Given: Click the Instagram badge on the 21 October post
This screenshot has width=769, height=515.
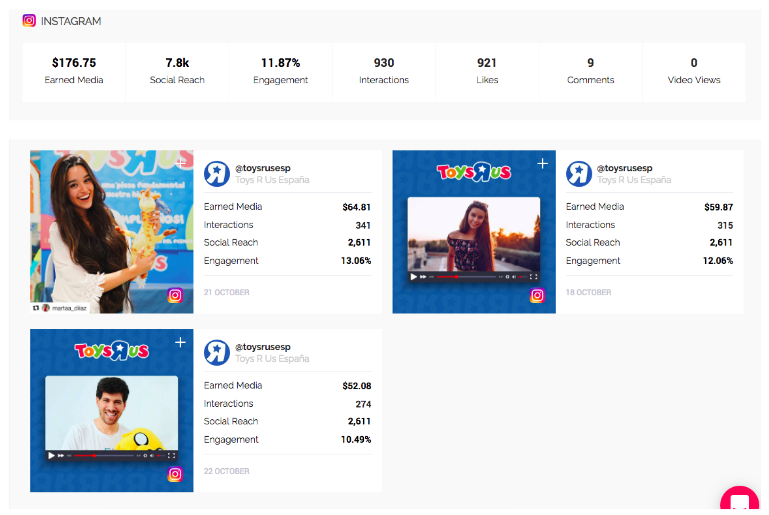Looking at the screenshot, I should point(175,296).
